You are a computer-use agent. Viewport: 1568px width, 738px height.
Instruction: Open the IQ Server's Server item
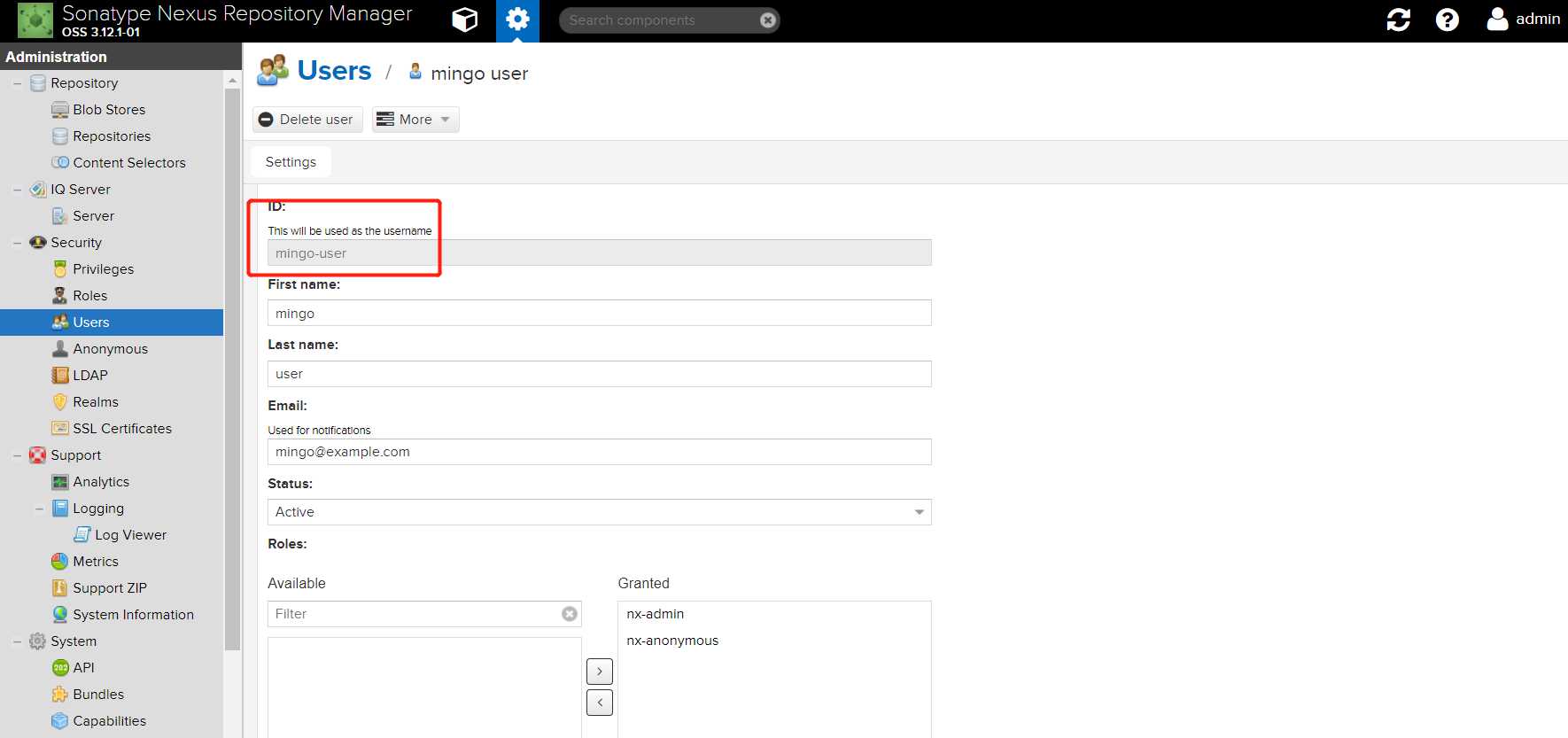(x=93, y=216)
